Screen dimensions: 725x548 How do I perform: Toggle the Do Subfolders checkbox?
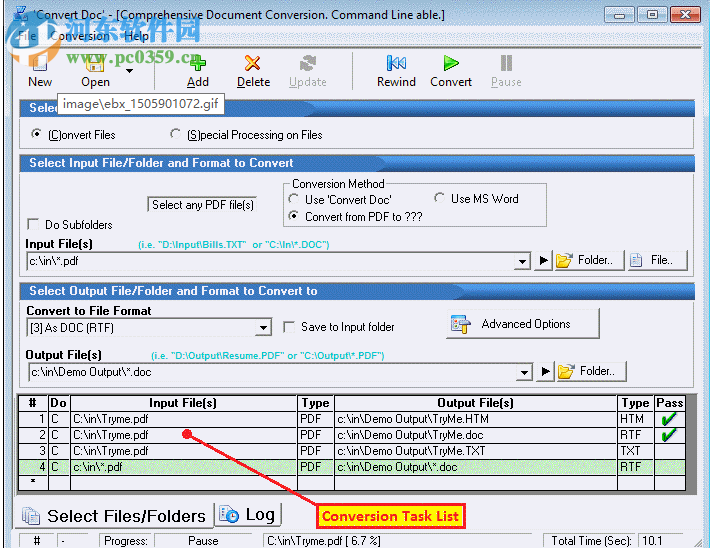pyautogui.click(x=33, y=224)
